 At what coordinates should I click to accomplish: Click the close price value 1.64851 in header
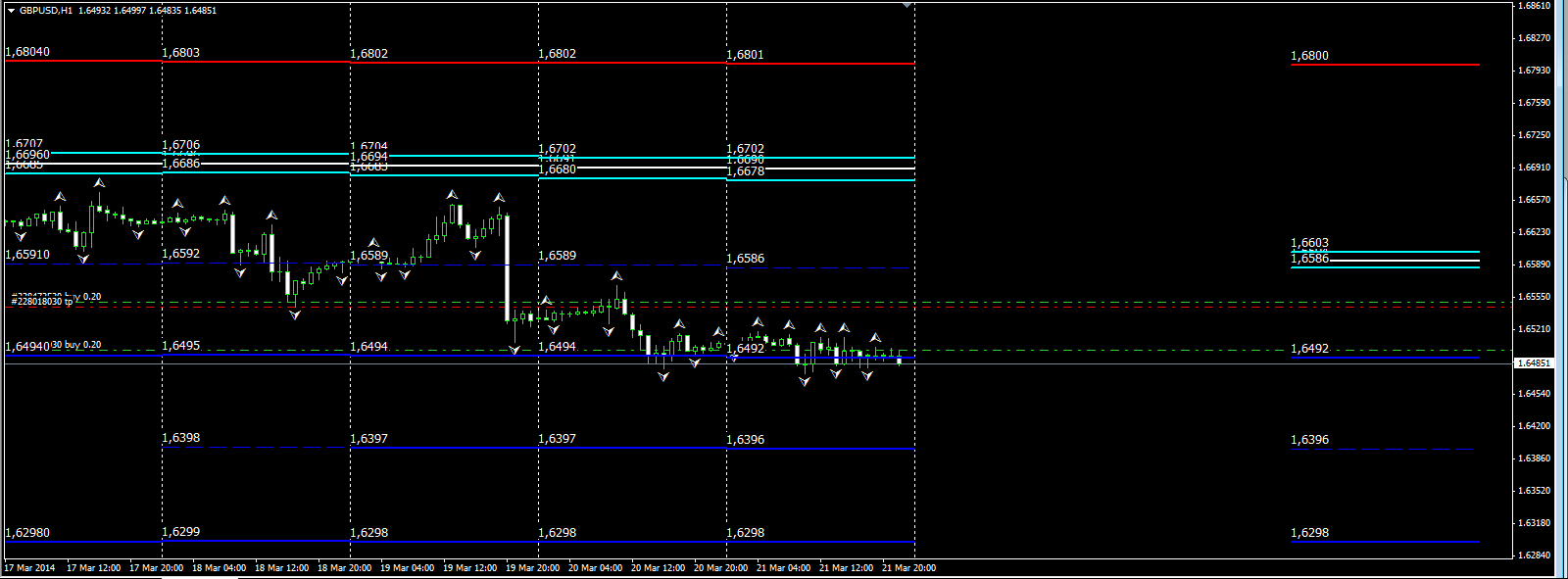[x=201, y=10]
